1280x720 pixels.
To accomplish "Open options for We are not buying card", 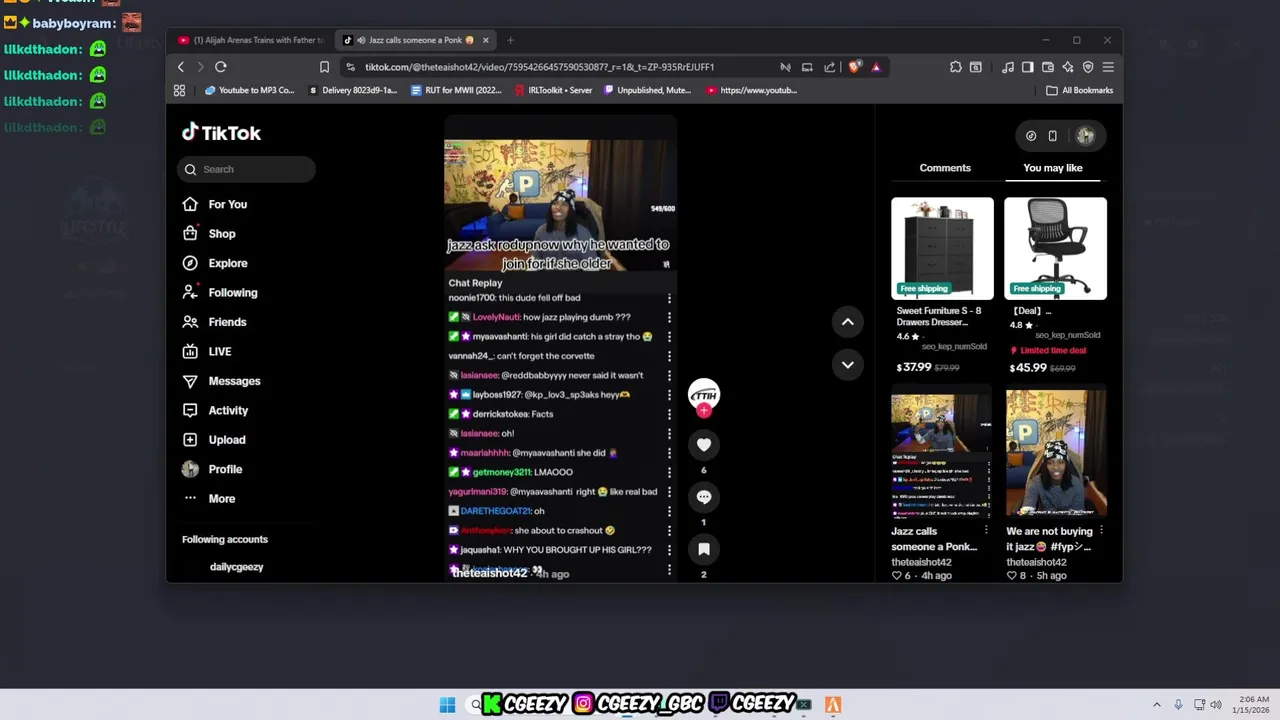I will [x=1101, y=531].
